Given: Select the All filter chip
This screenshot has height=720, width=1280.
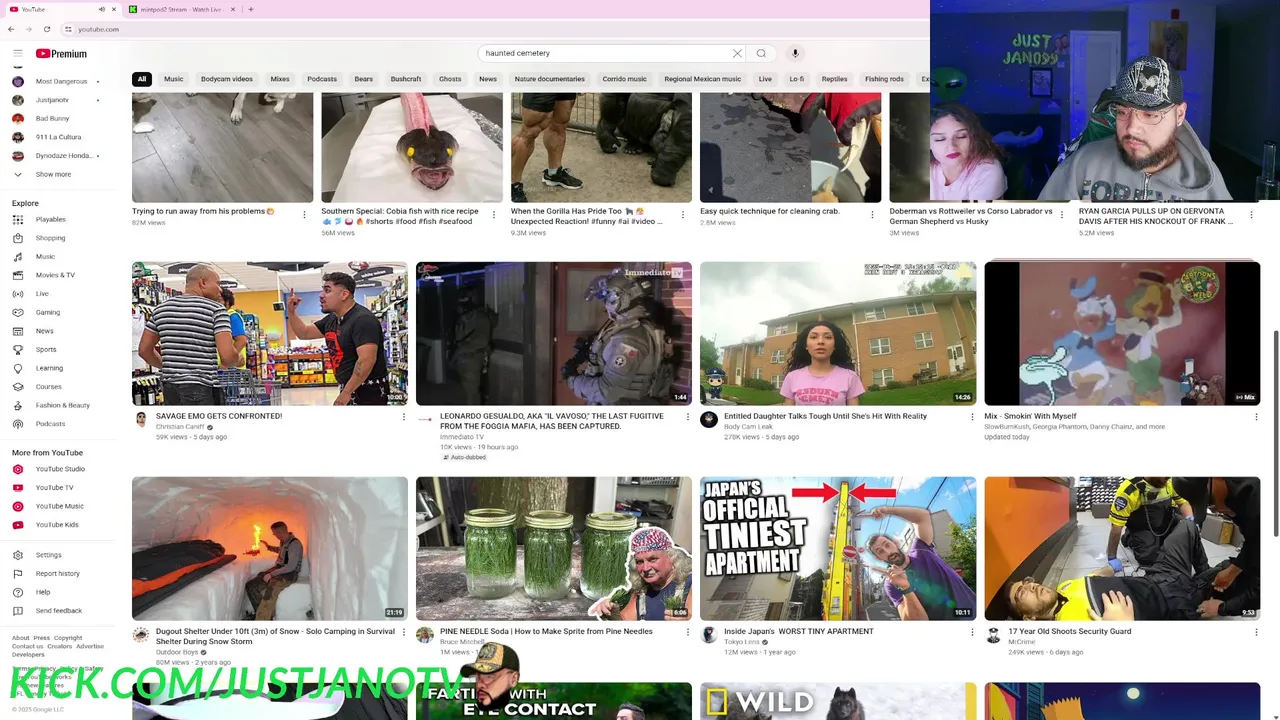Looking at the screenshot, I should tap(142, 79).
